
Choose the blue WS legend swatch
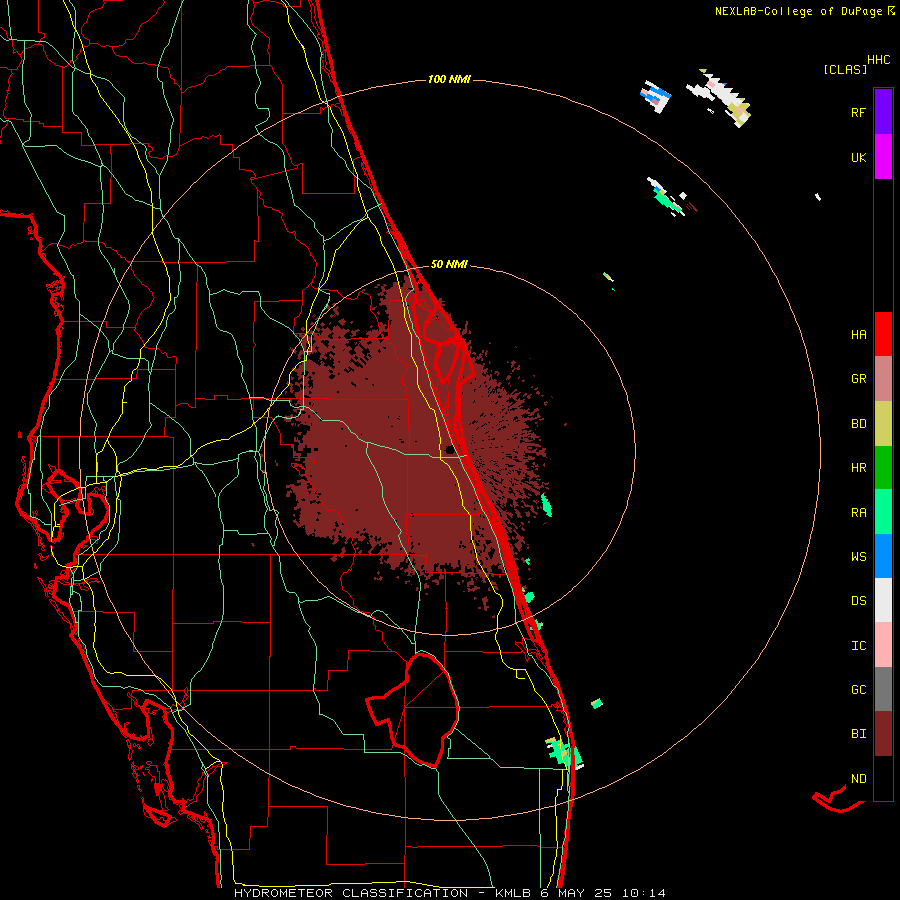pyautogui.click(x=883, y=556)
